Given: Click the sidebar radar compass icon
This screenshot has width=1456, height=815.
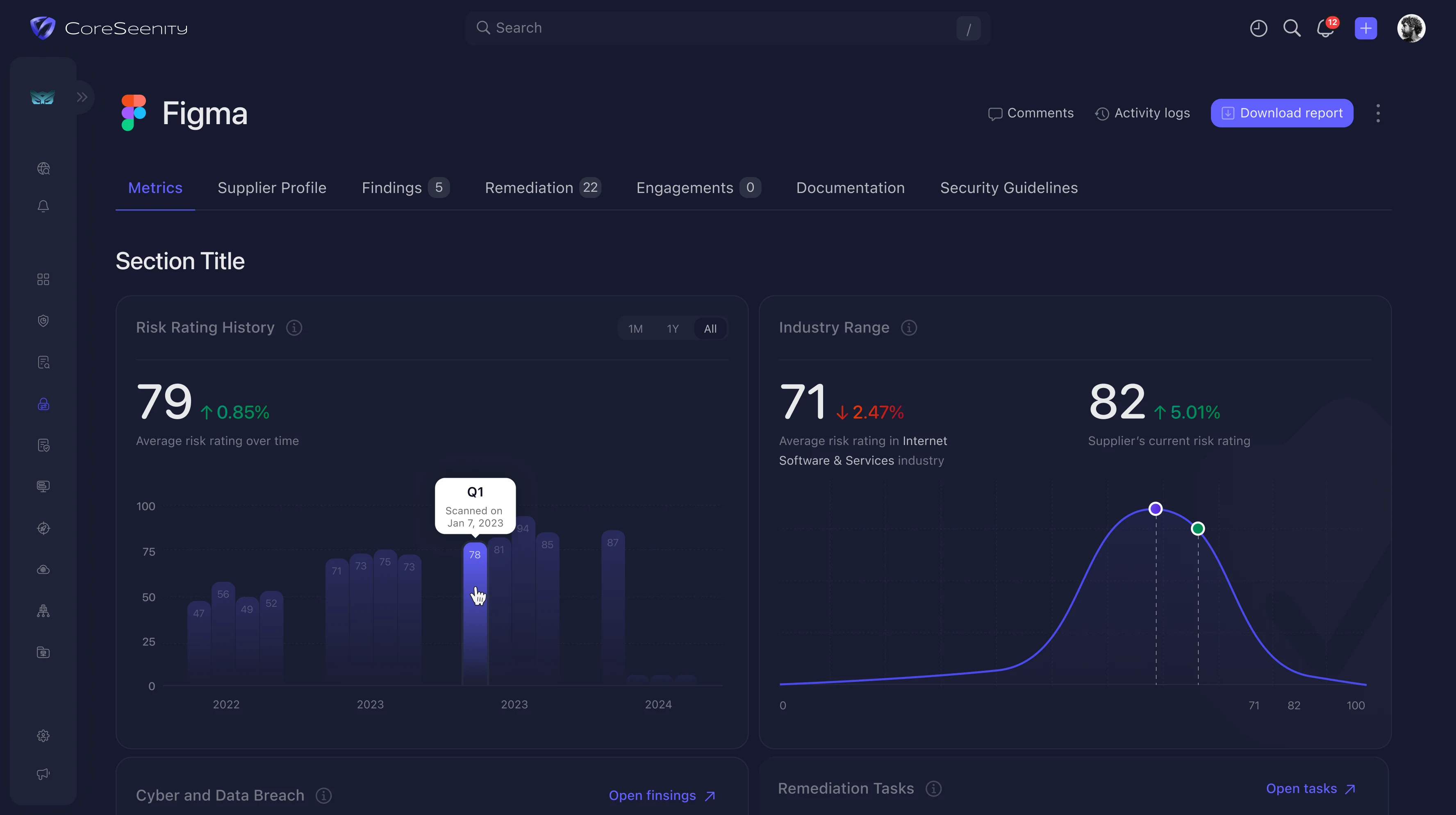Looking at the screenshot, I should [x=43, y=529].
